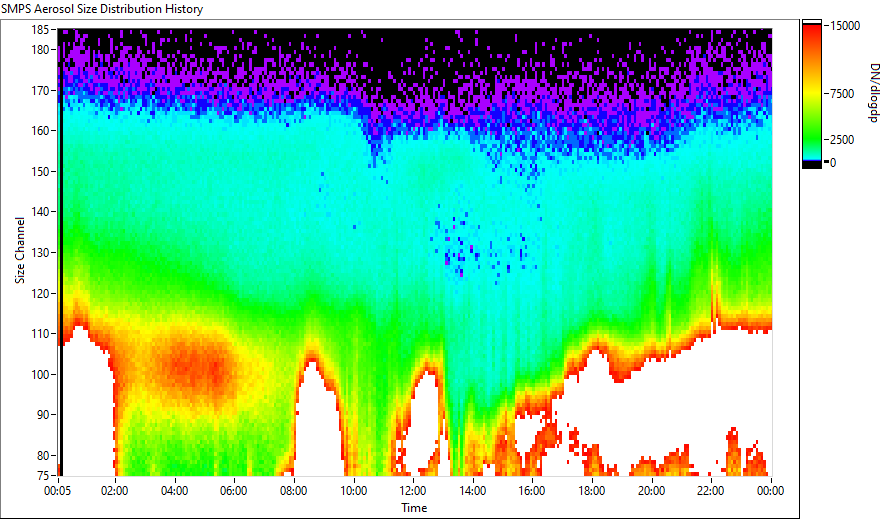Viewport: 884px width, 519px height.
Task: Click the 10:00 time tick label
Action: click(x=353, y=491)
